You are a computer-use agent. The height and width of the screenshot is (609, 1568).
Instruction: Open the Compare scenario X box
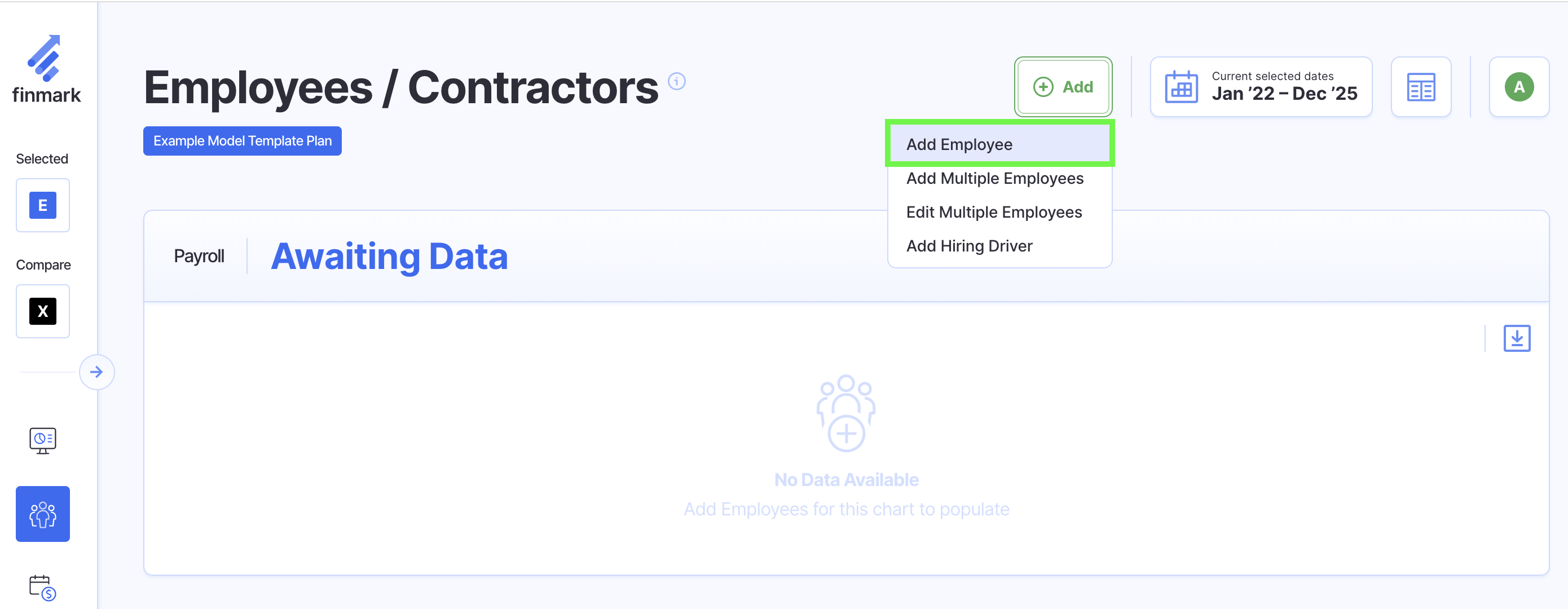(x=43, y=311)
